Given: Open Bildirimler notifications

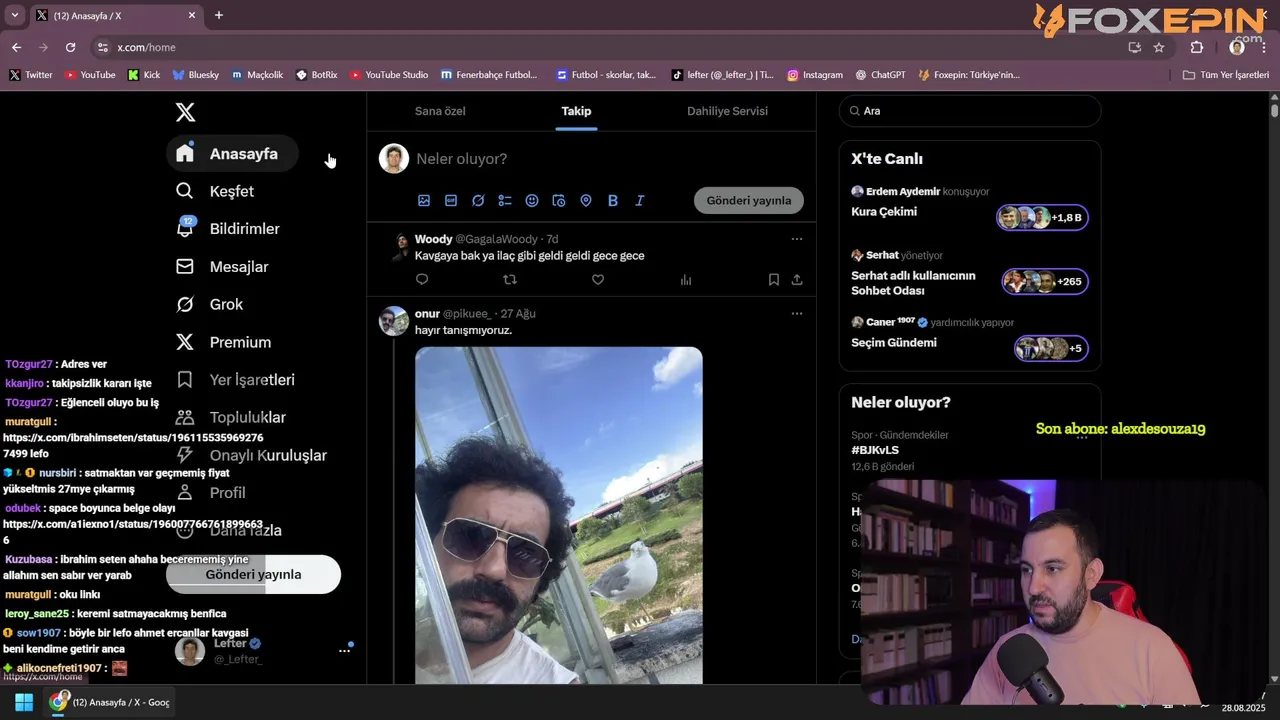Looking at the screenshot, I should [228, 229].
